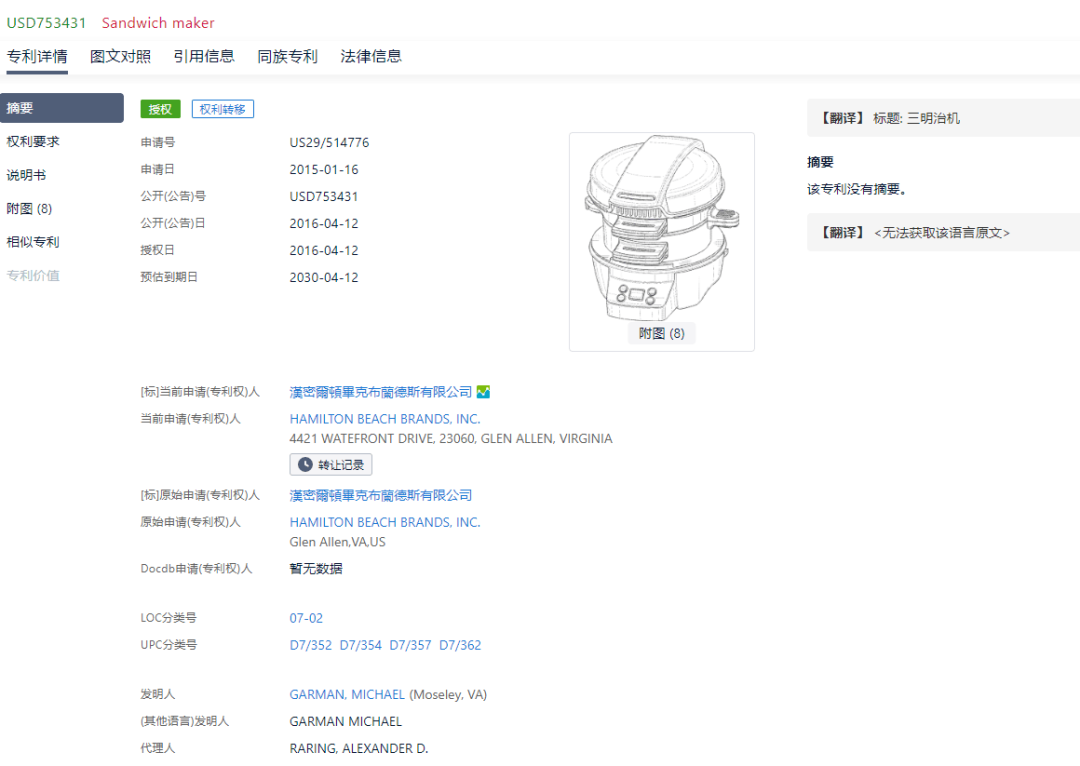Open the 转让记录 assignment history button
The image size is (1080, 766).
pyautogui.click(x=331, y=464)
